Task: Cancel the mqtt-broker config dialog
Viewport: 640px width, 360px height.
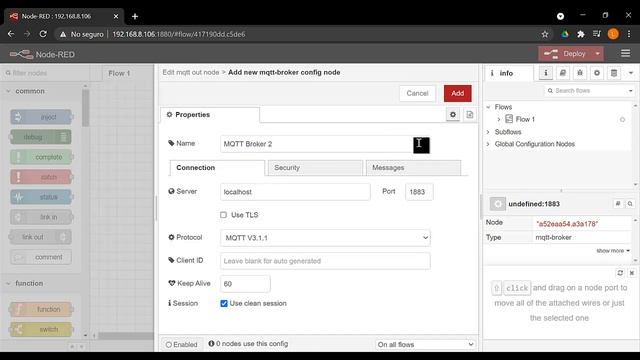Action: point(417,93)
